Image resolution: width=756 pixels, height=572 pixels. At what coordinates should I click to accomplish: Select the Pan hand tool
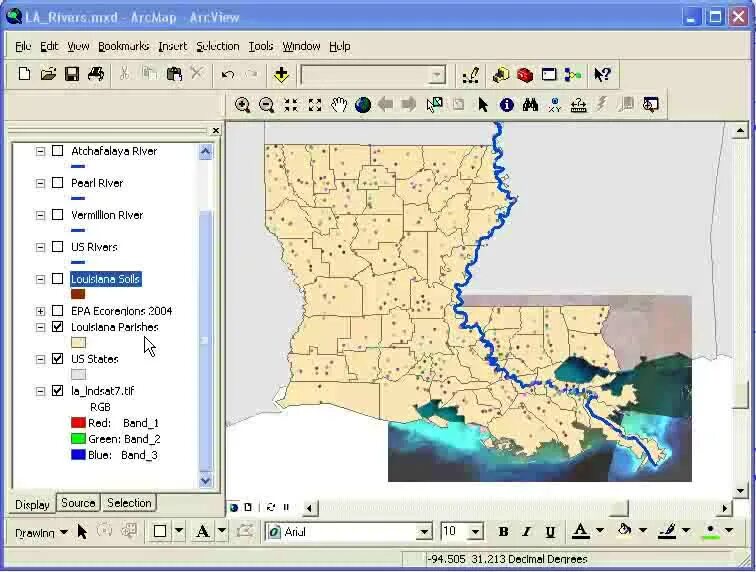pyautogui.click(x=339, y=105)
